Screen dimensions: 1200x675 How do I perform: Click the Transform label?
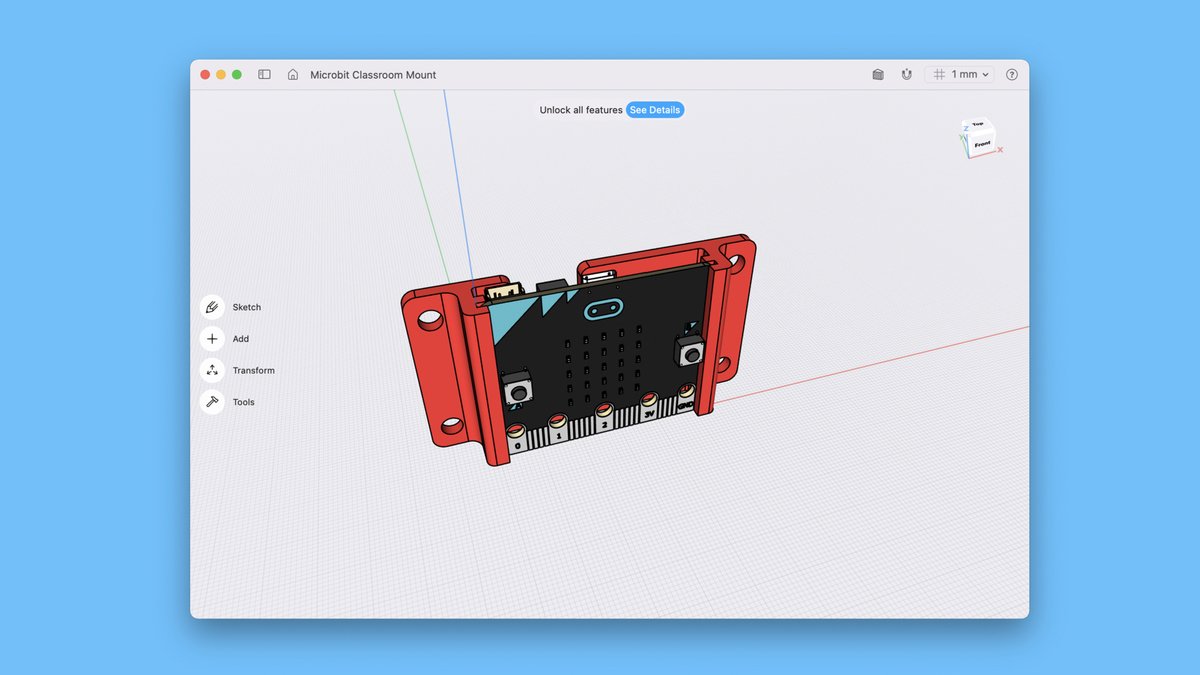[254, 370]
